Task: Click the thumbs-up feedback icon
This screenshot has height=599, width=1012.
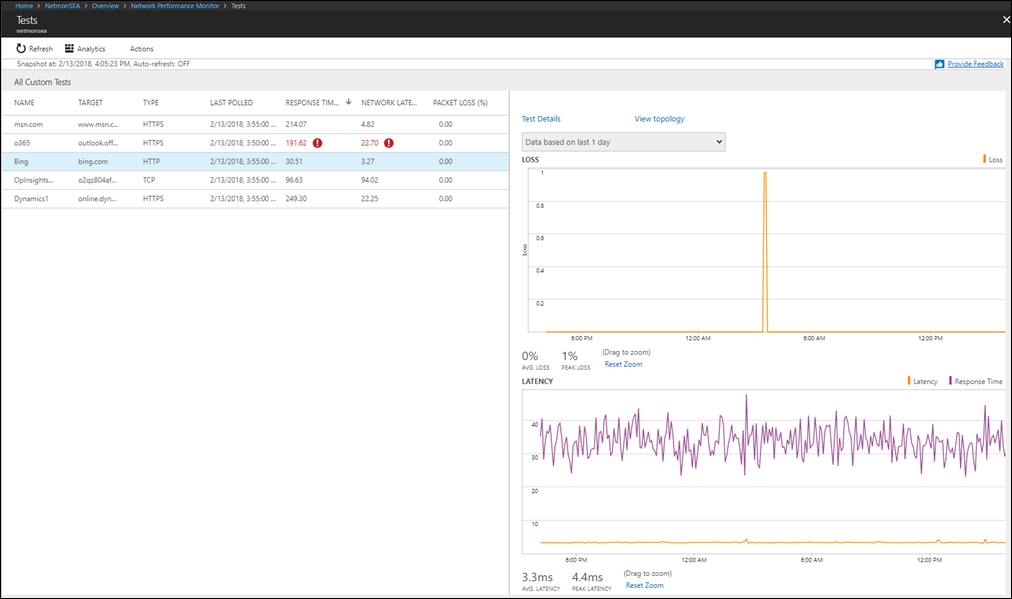Action: (x=939, y=64)
